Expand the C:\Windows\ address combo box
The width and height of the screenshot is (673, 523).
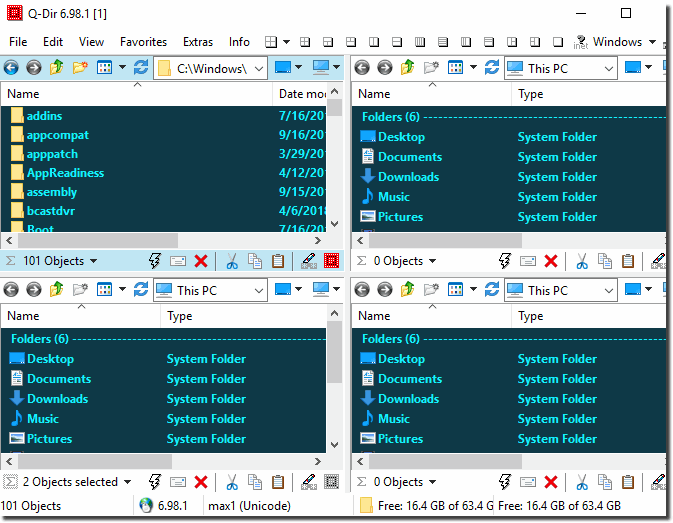pyautogui.click(x=258, y=68)
